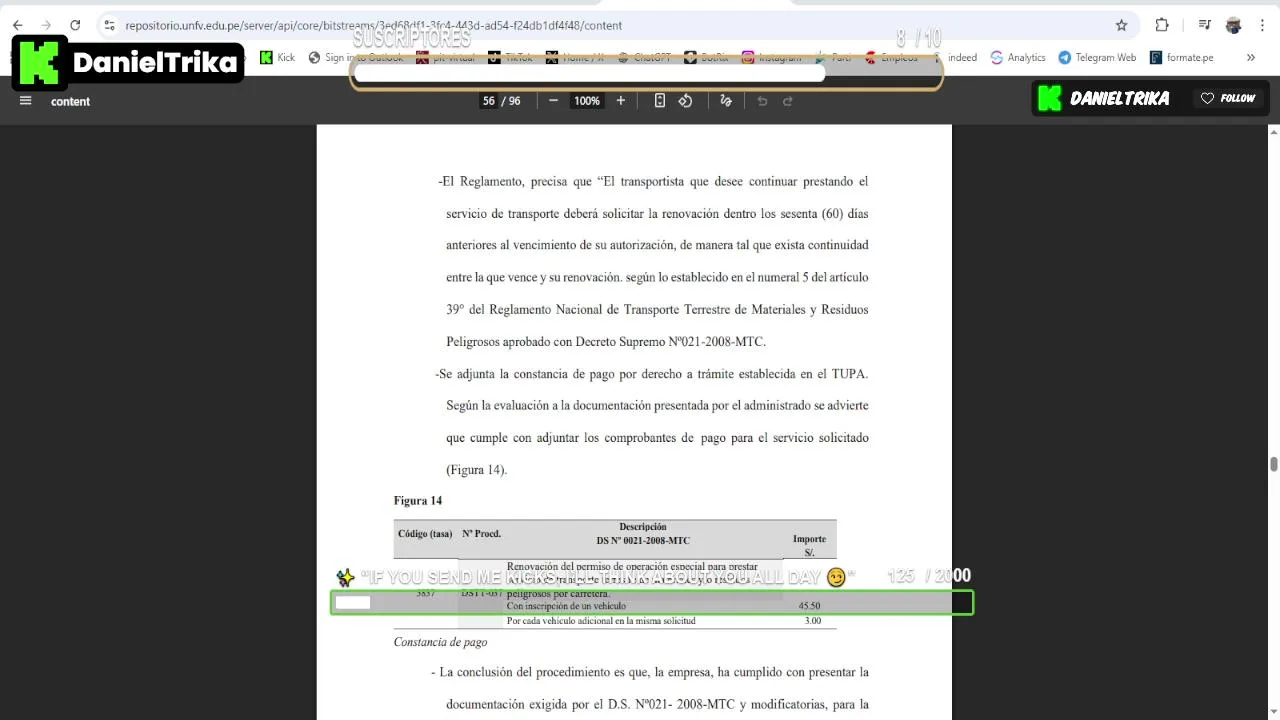Rotate the PDF counterclockwise
This screenshot has height=720, width=1280.
(x=685, y=100)
